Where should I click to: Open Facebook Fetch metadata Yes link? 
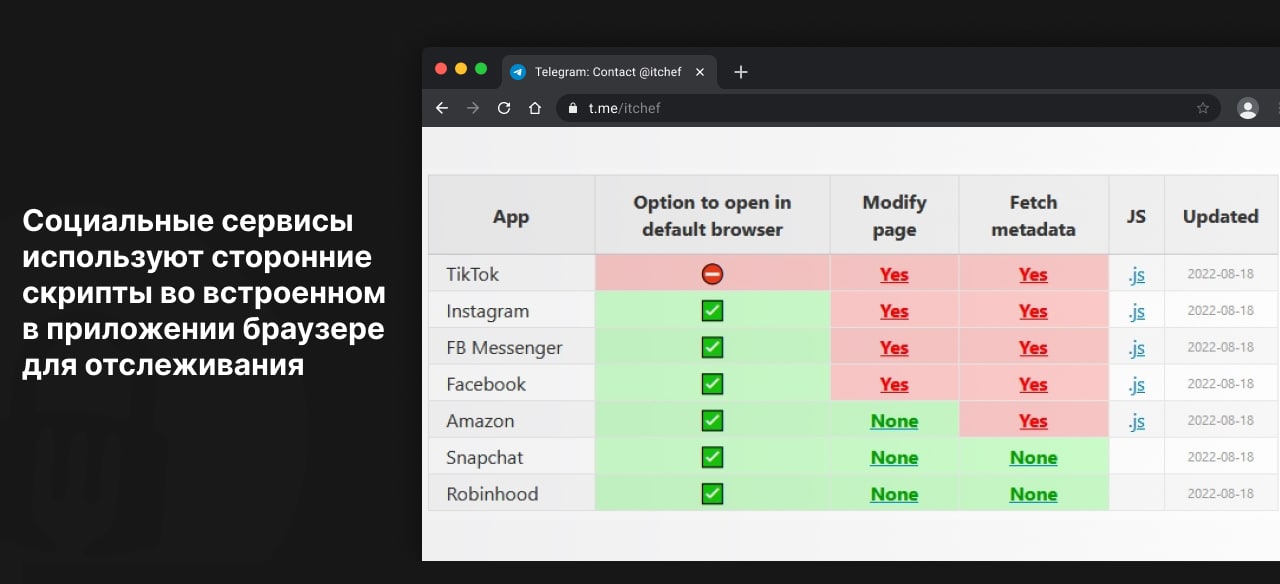pyautogui.click(x=1033, y=384)
